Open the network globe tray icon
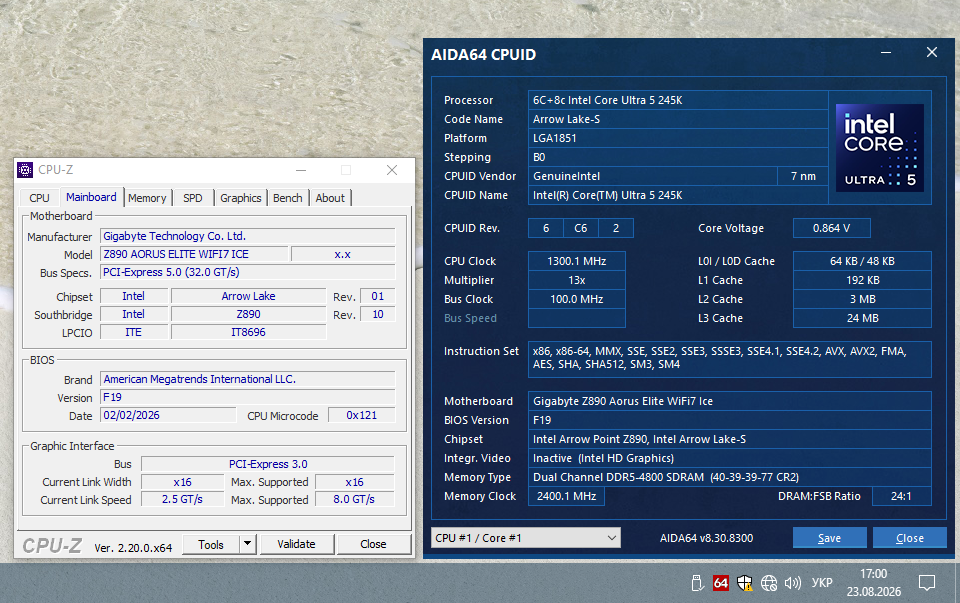Screen dimensions: 960x603 (x=769, y=583)
